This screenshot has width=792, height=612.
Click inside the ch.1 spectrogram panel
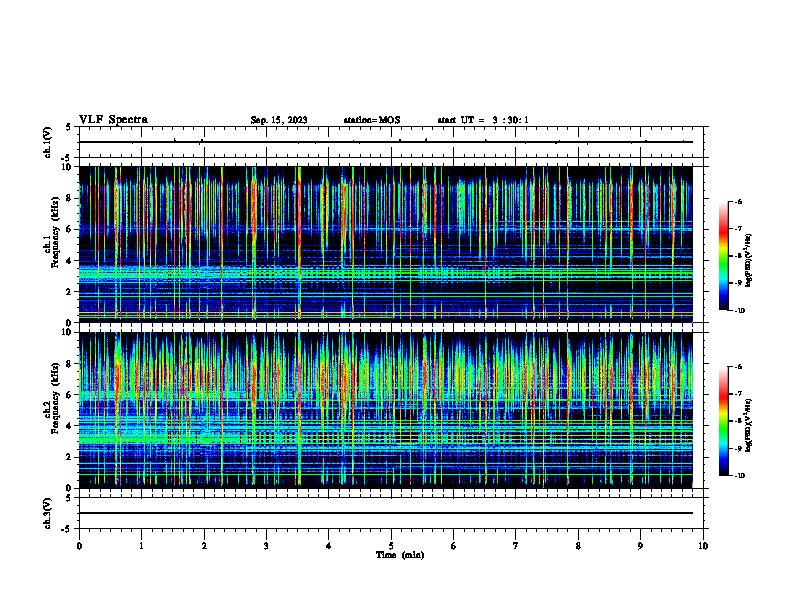click(386, 244)
